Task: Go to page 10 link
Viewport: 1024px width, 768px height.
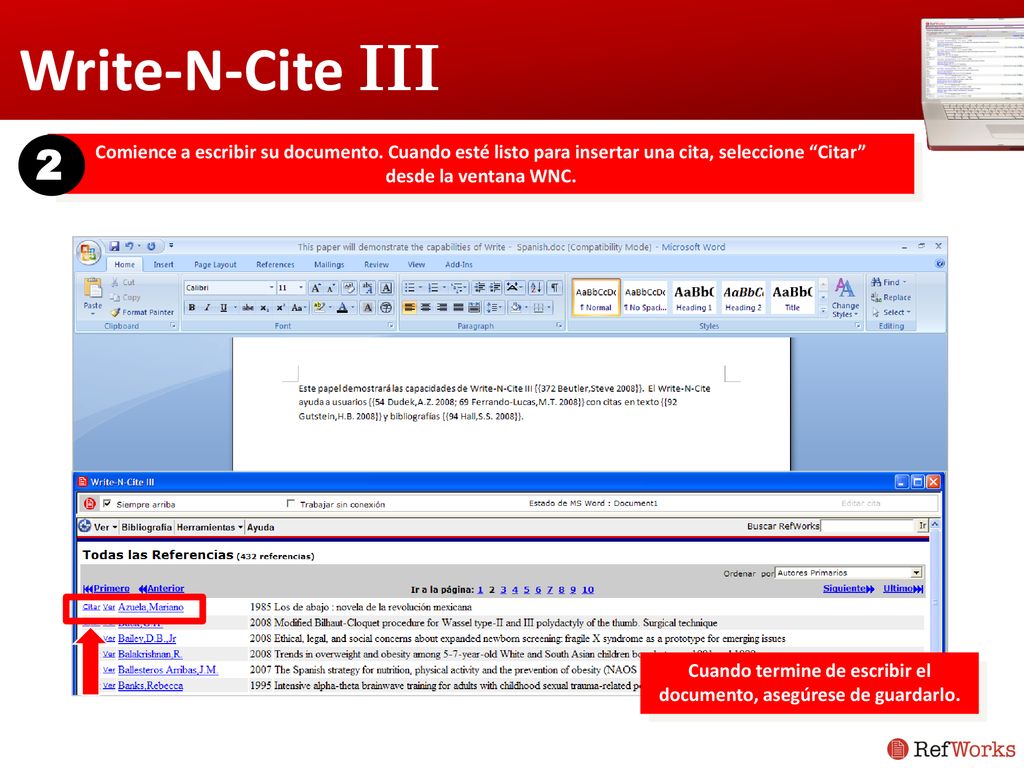Action: pyautogui.click(x=588, y=590)
